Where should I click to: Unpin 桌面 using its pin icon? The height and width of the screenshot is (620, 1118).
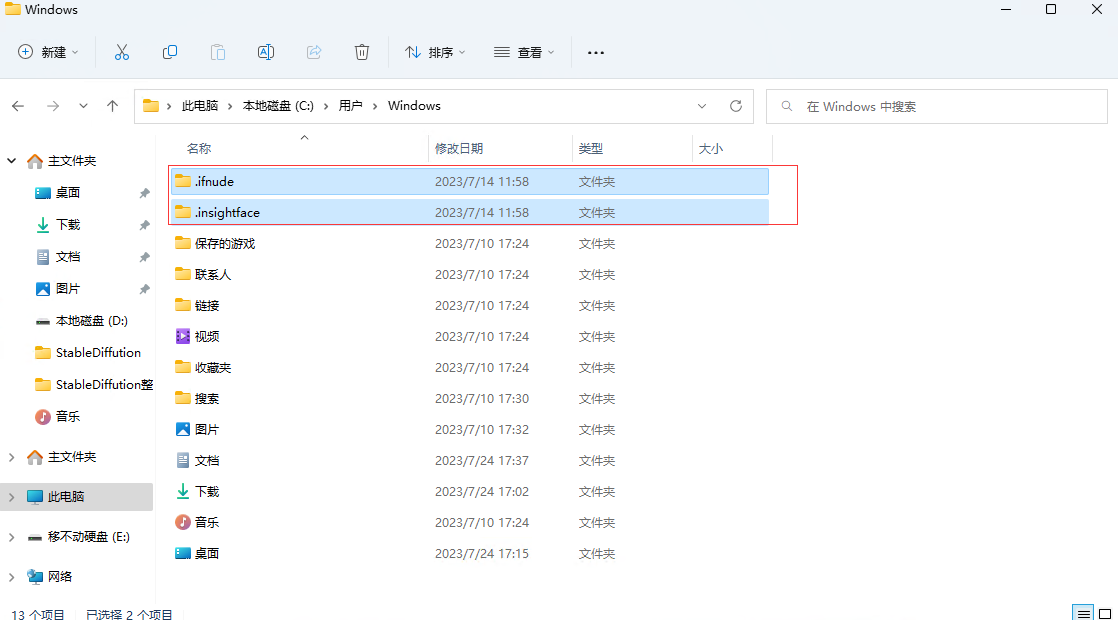pyautogui.click(x=145, y=193)
